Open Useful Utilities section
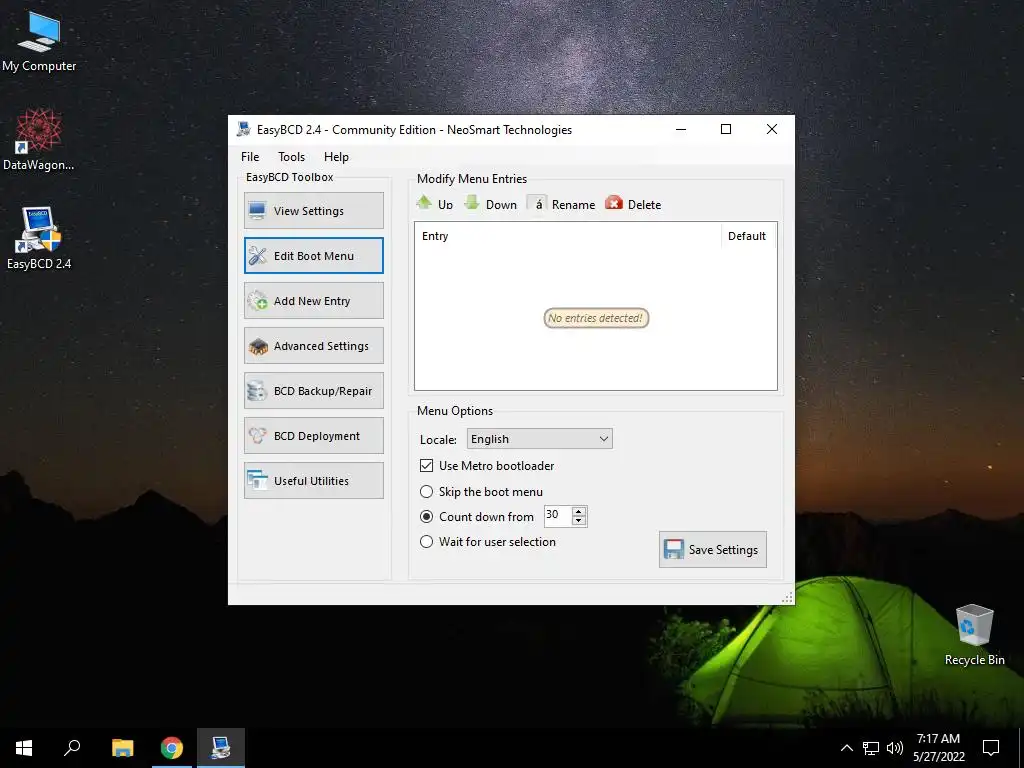The height and width of the screenshot is (768, 1024). click(313, 481)
